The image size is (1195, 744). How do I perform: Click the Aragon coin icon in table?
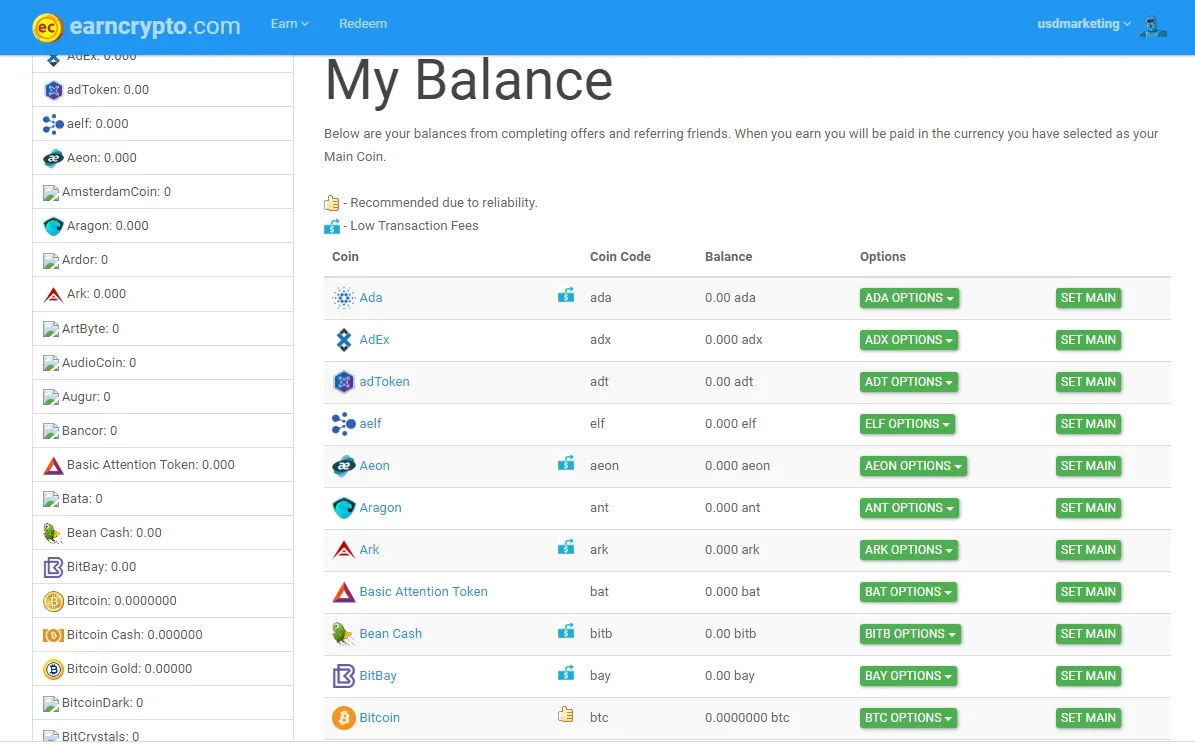coord(344,508)
